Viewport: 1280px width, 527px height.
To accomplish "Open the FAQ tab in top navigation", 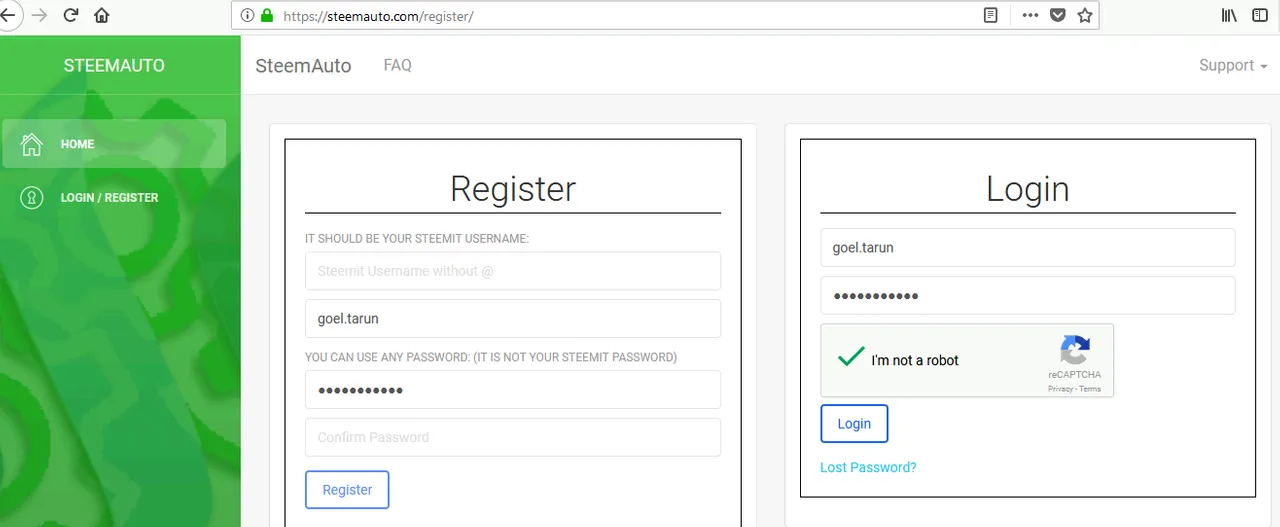I will [x=397, y=65].
